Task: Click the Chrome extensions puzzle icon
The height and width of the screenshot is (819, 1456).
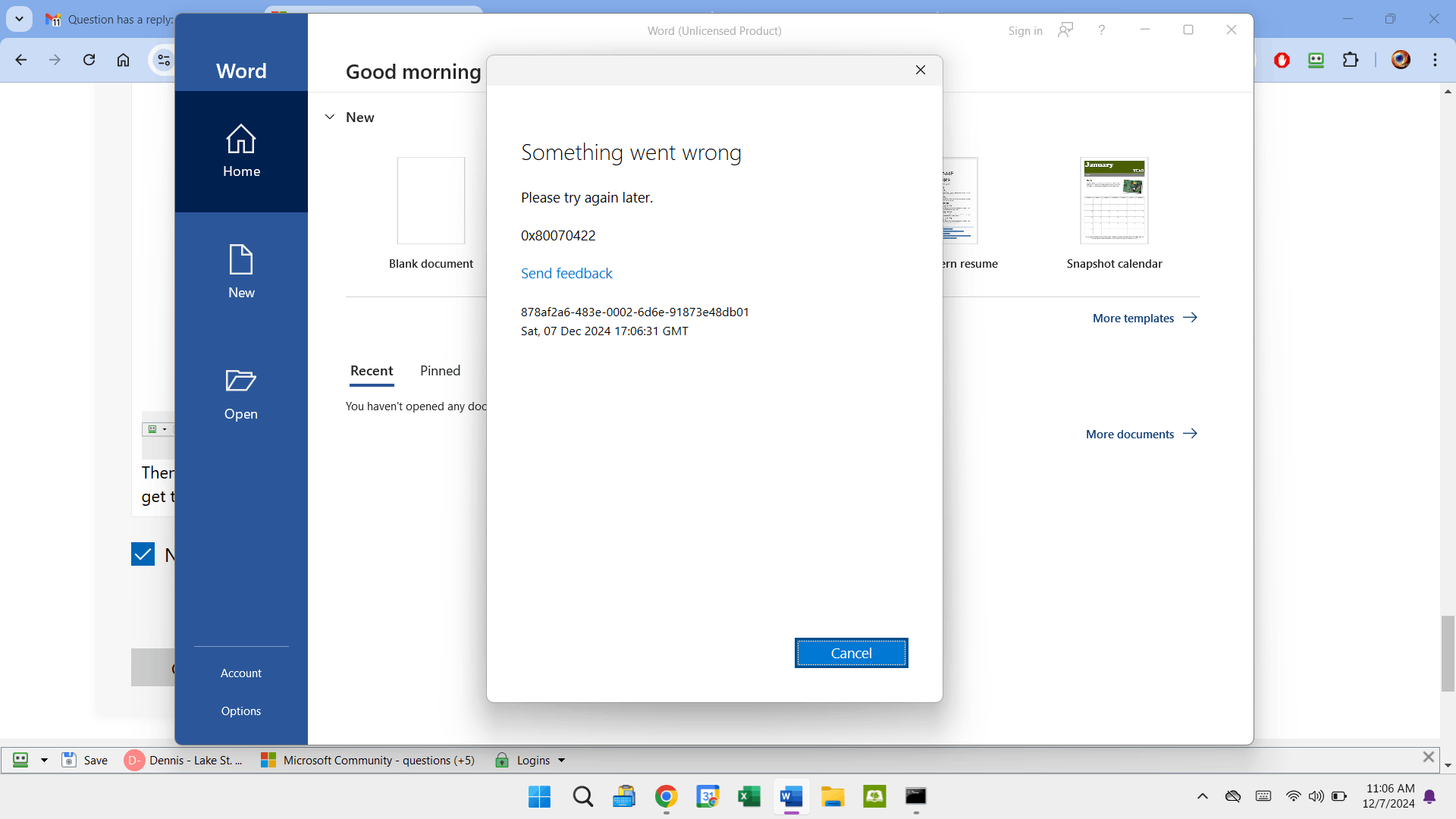Action: (x=1351, y=60)
